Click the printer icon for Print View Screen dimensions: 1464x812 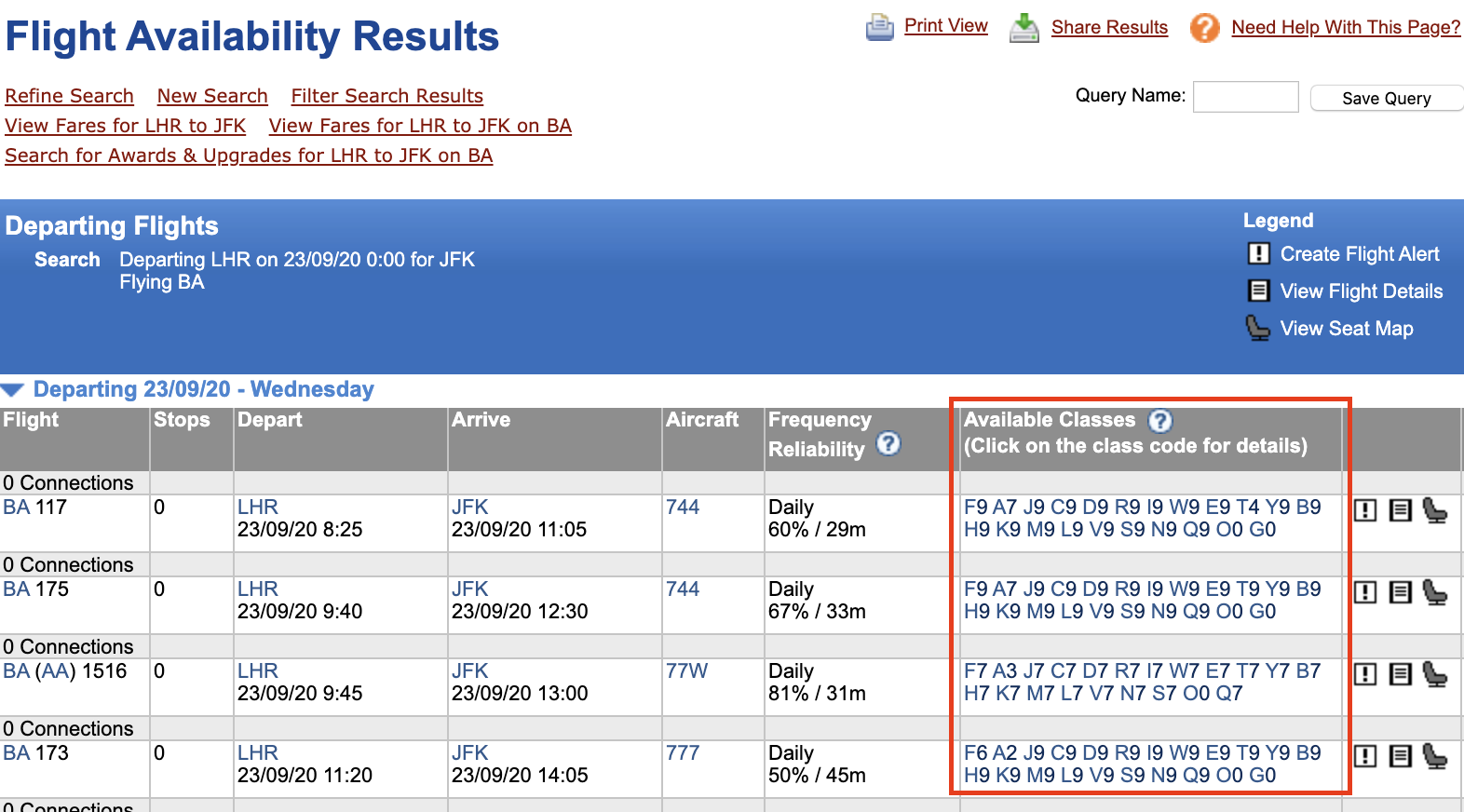879,28
